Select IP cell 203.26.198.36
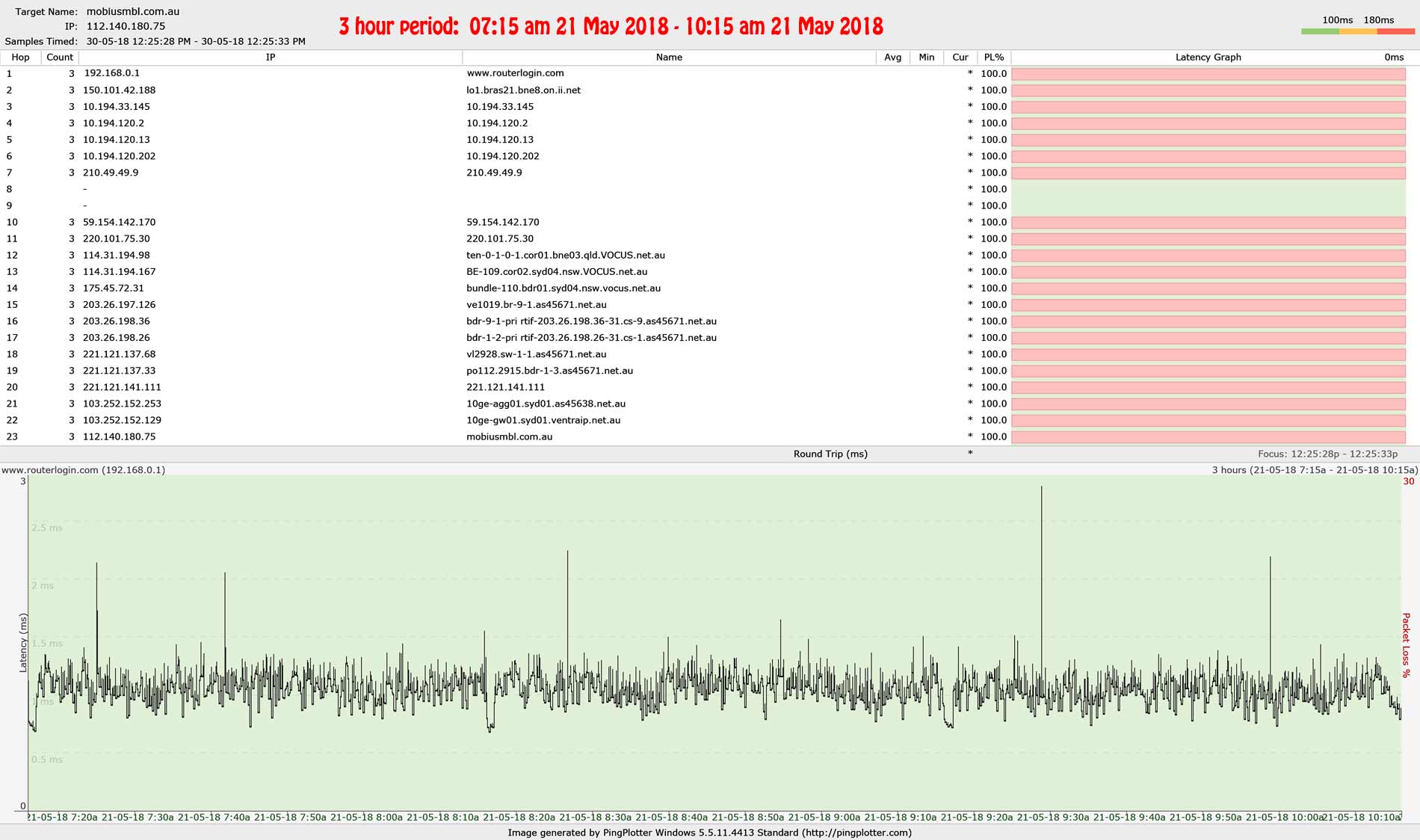 [x=117, y=321]
